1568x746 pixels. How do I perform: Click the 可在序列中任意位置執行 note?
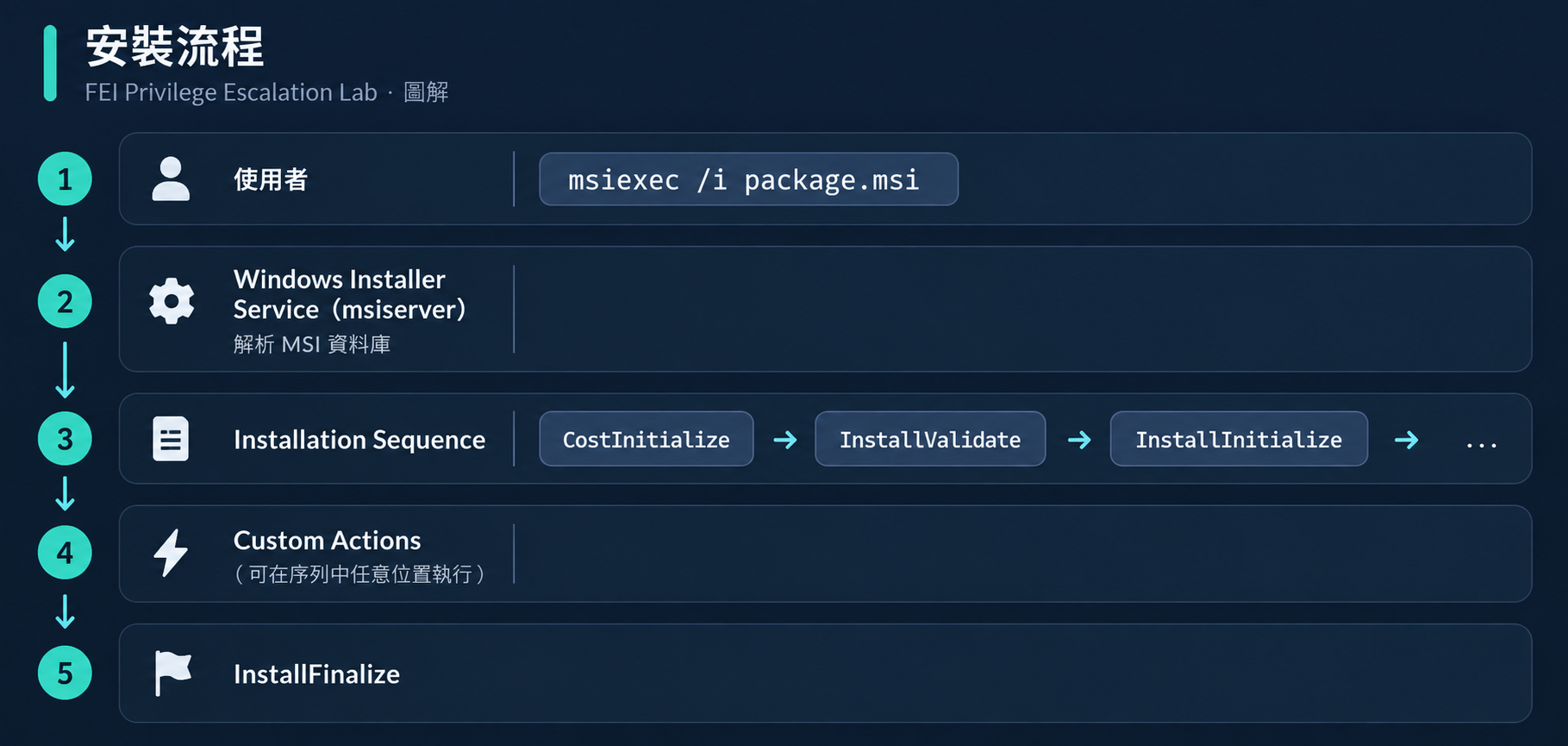[359, 574]
